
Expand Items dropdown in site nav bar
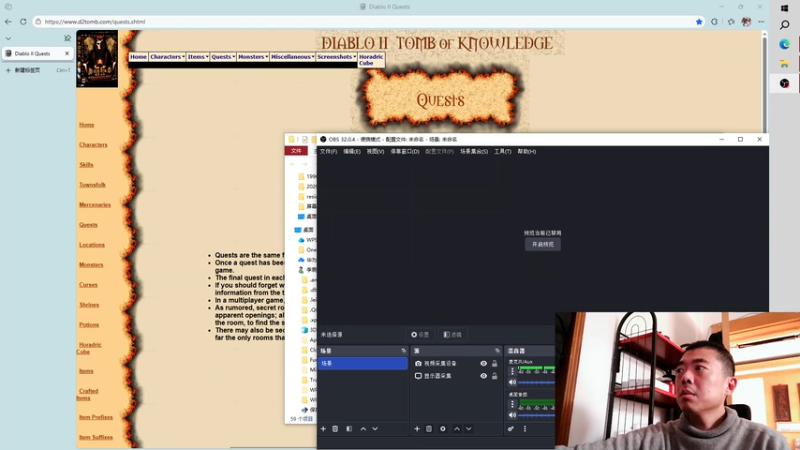coord(197,57)
